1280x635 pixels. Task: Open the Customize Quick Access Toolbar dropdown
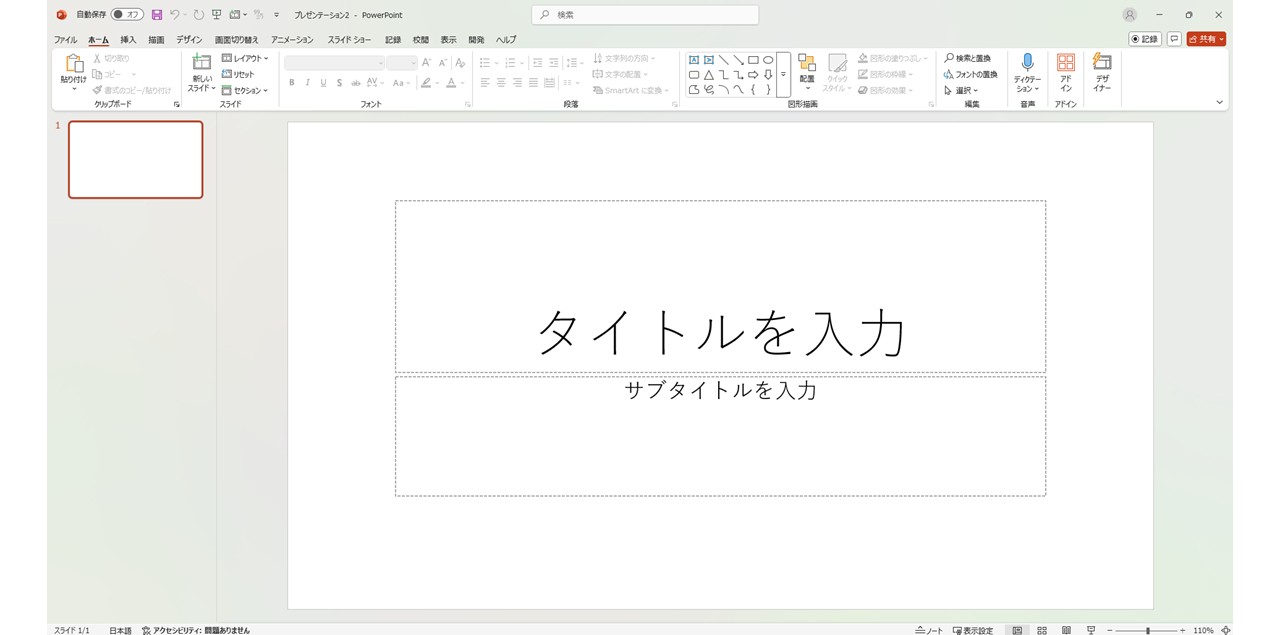click(277, 15)
